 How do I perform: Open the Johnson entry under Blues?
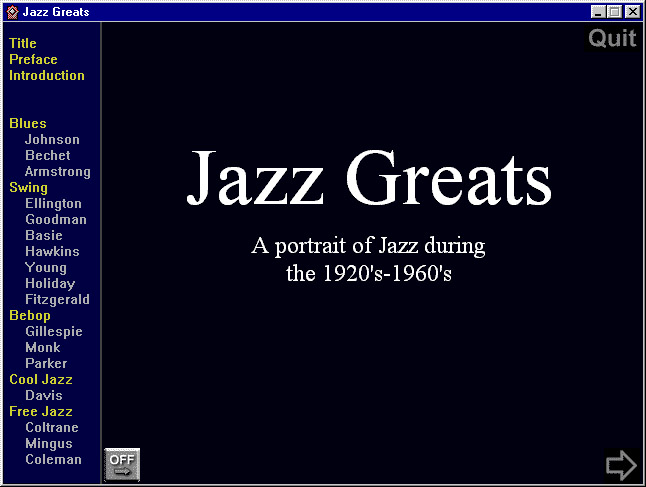[x=52, y=139]
